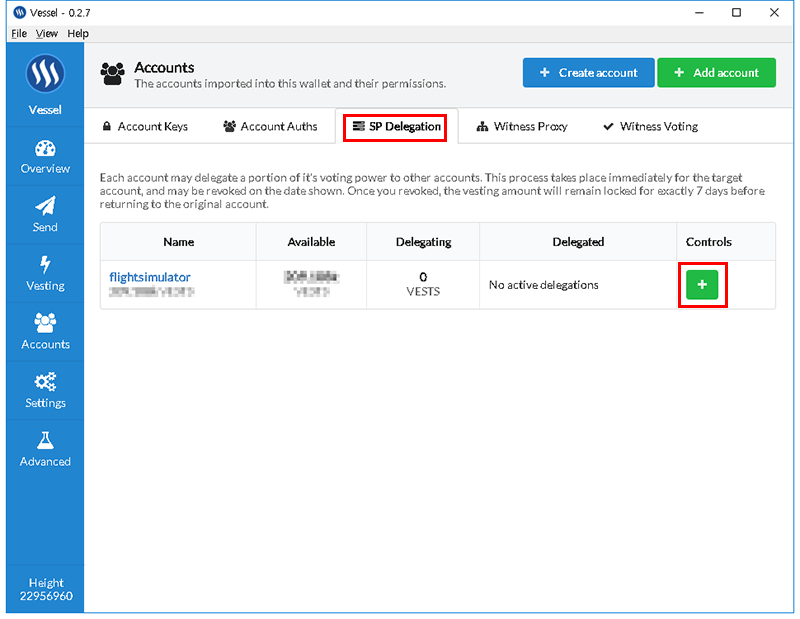
Task: Click the Available column header
Action: tap(311, 242)
